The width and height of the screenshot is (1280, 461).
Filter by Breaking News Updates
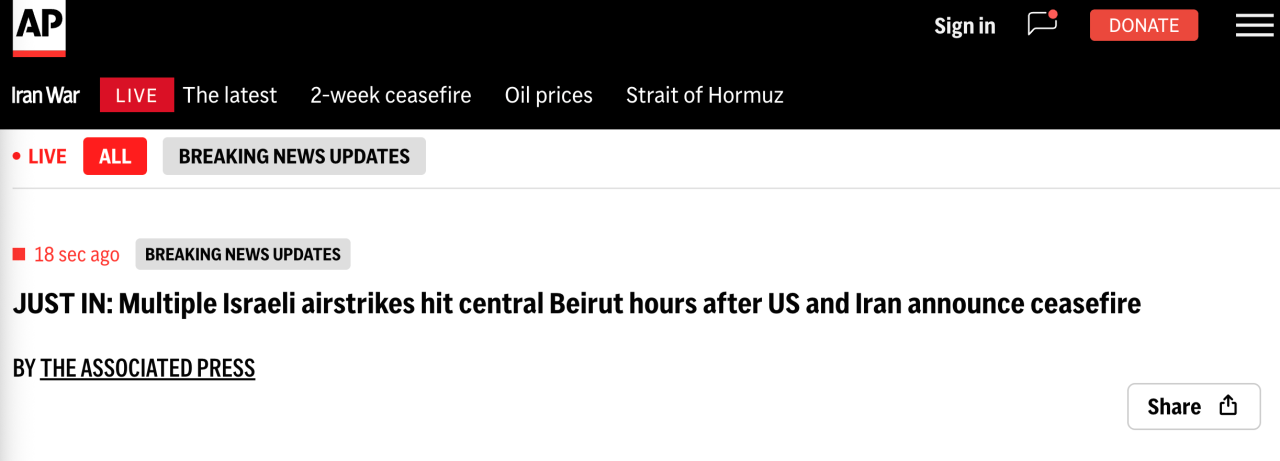(294, 156)
